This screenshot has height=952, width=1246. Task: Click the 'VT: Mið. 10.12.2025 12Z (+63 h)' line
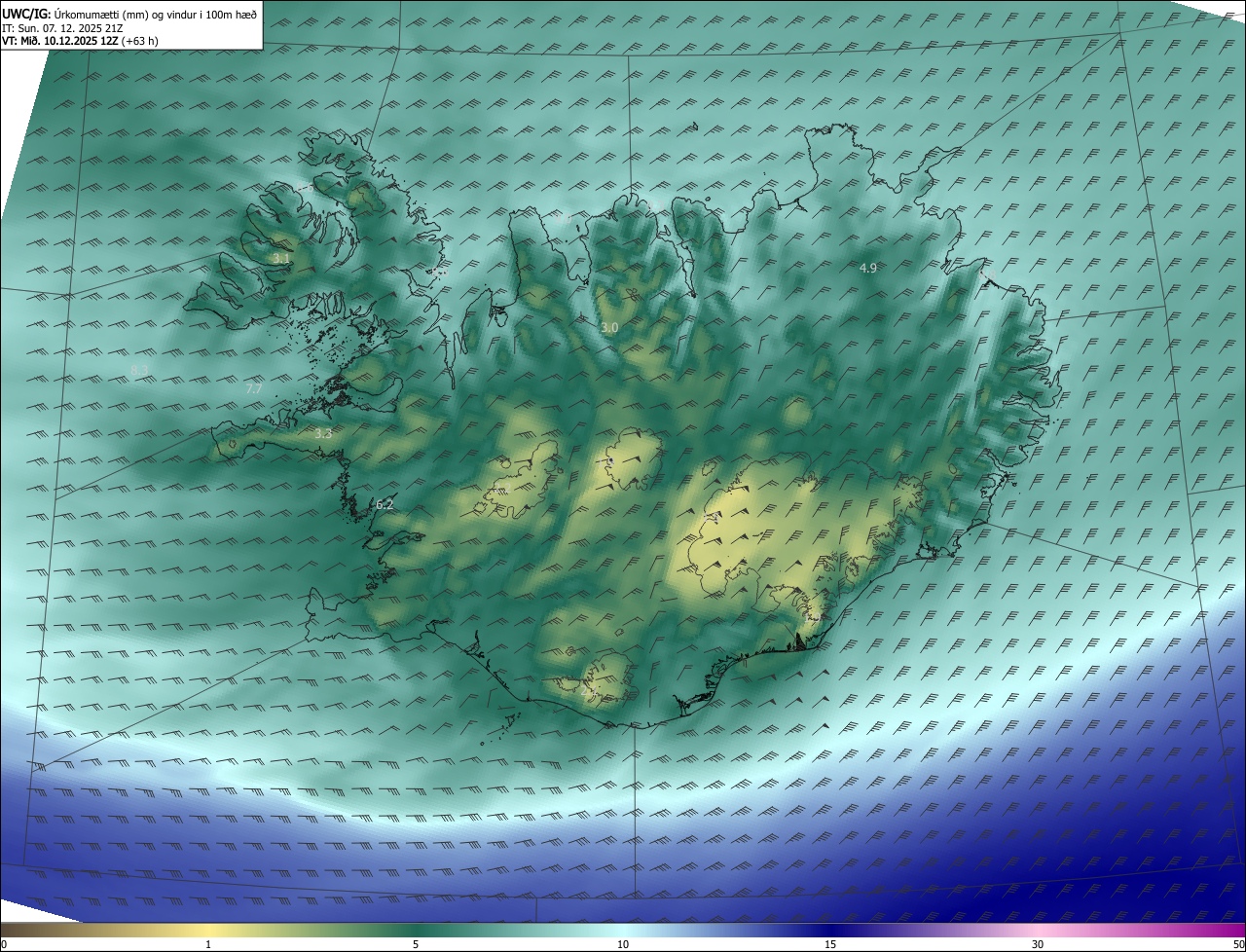(x=81, y=41)
